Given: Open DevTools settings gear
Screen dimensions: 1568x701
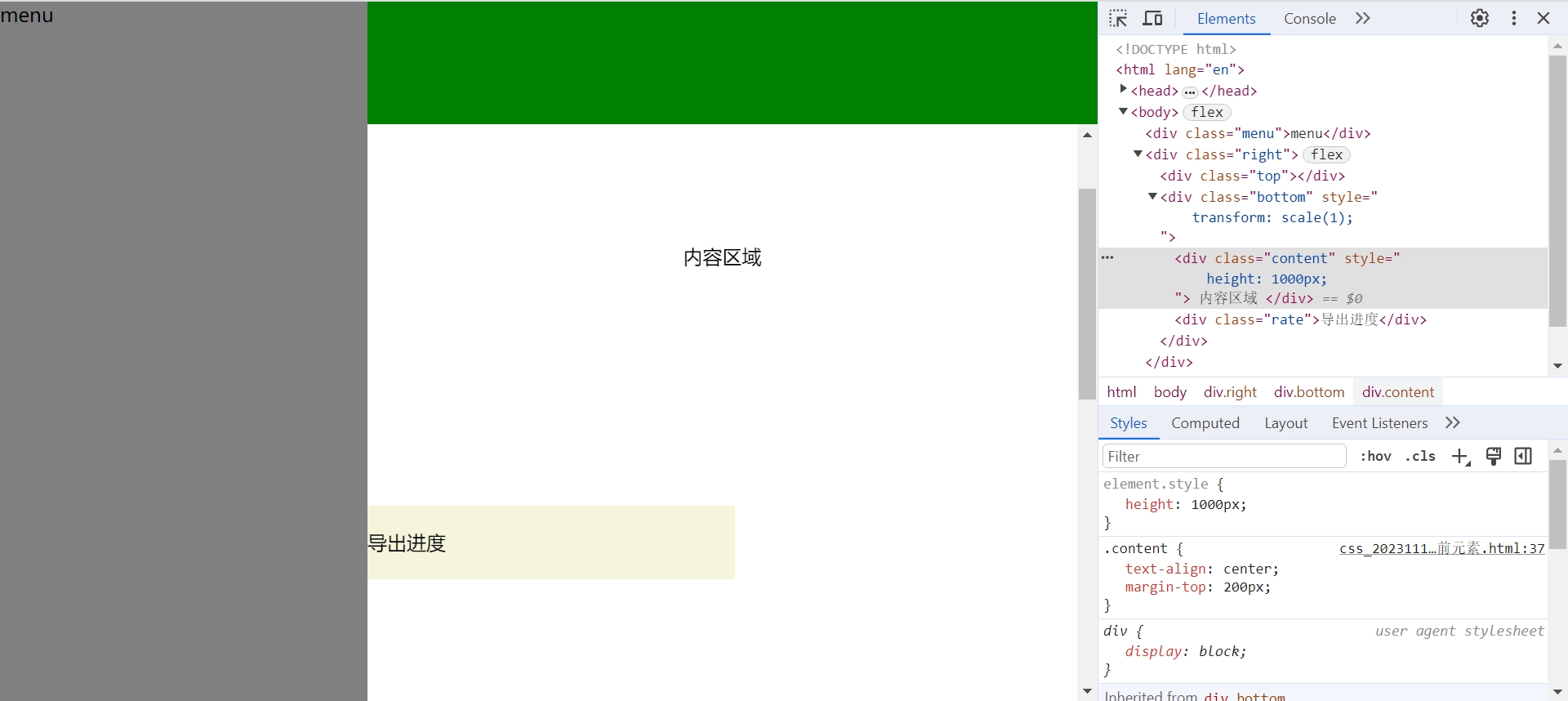Looking at the screenshot, I should (x=1479, y=18).
